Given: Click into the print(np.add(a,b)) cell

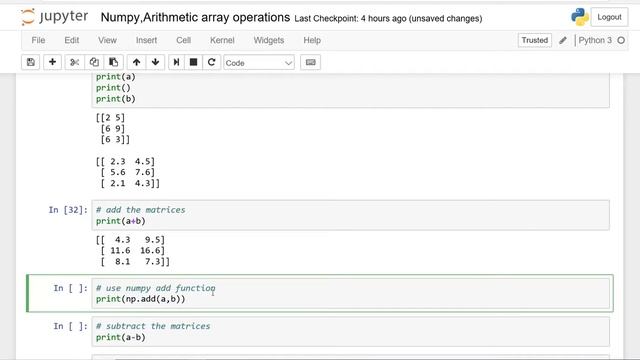Looking at the screenshot, I should click(350, 293).
